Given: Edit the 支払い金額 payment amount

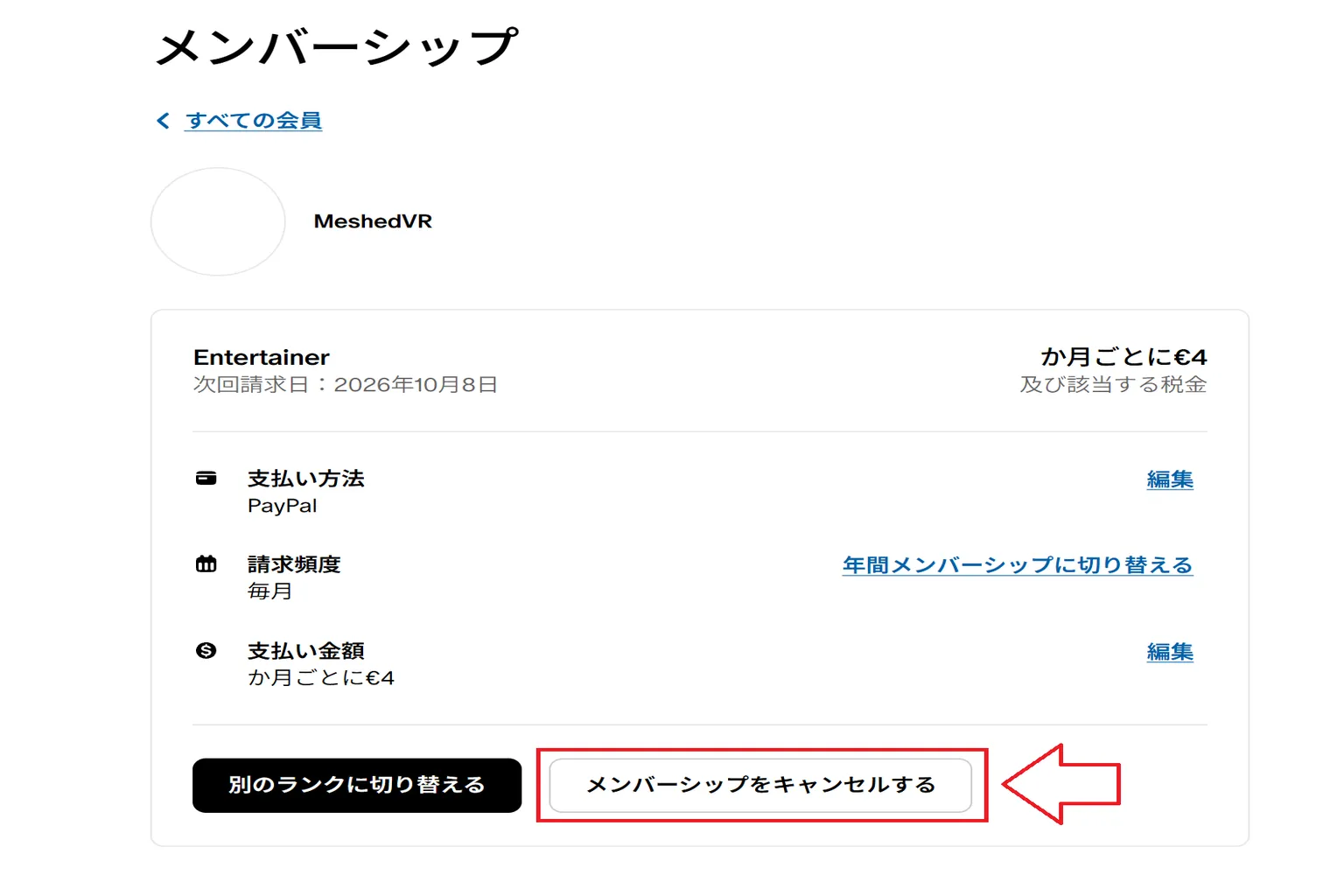Looking at the screenshot, I should 1170,652.
